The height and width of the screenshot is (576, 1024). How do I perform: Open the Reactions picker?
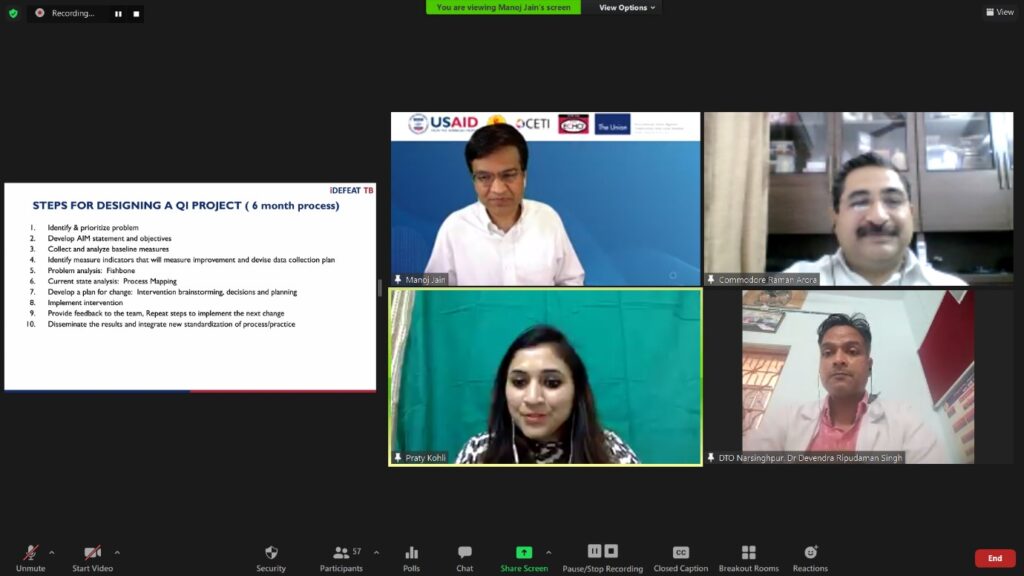[810, 553]
